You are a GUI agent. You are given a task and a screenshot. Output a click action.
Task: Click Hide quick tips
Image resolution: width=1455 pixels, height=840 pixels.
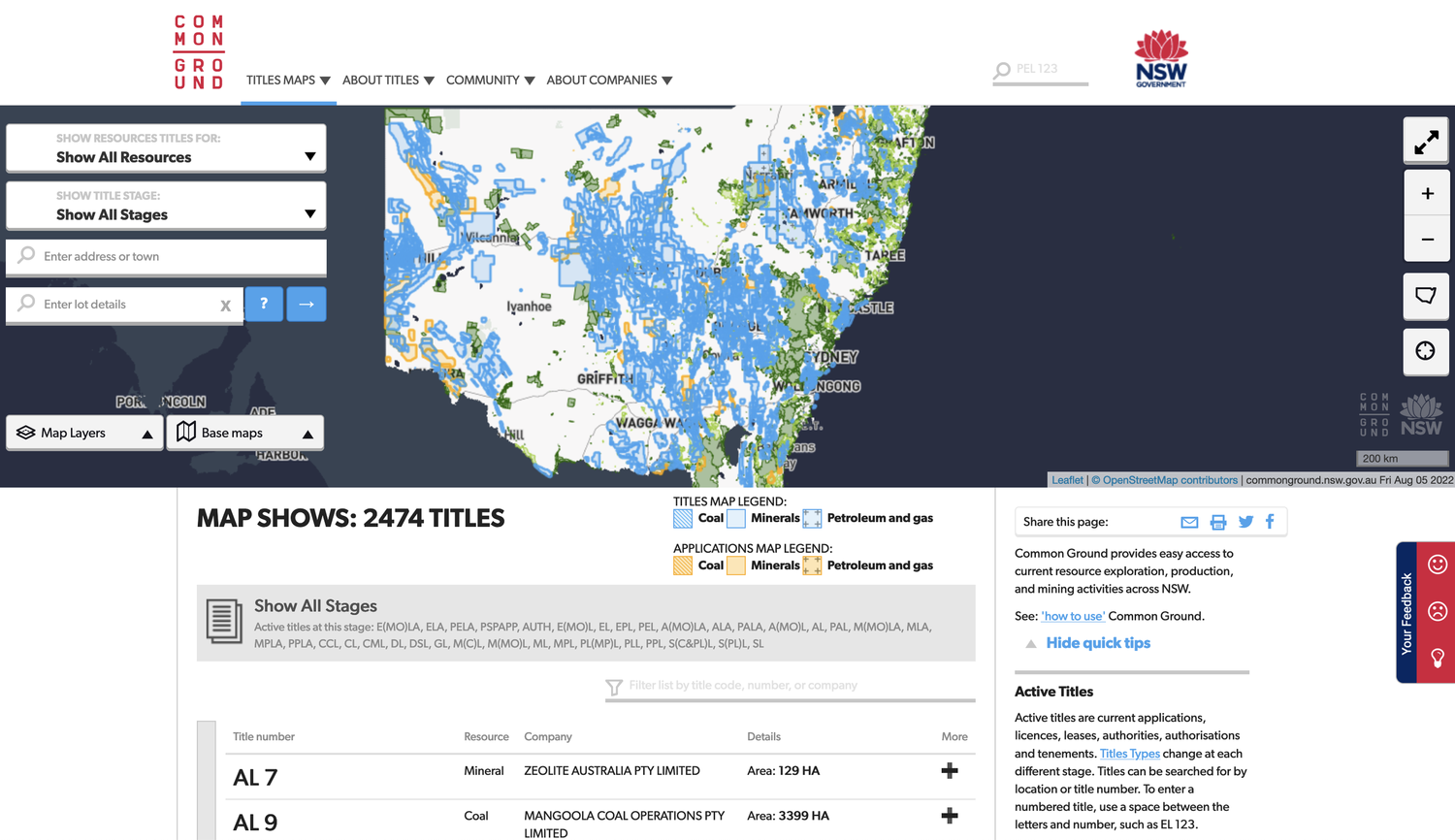click(x=1097, y=642)
